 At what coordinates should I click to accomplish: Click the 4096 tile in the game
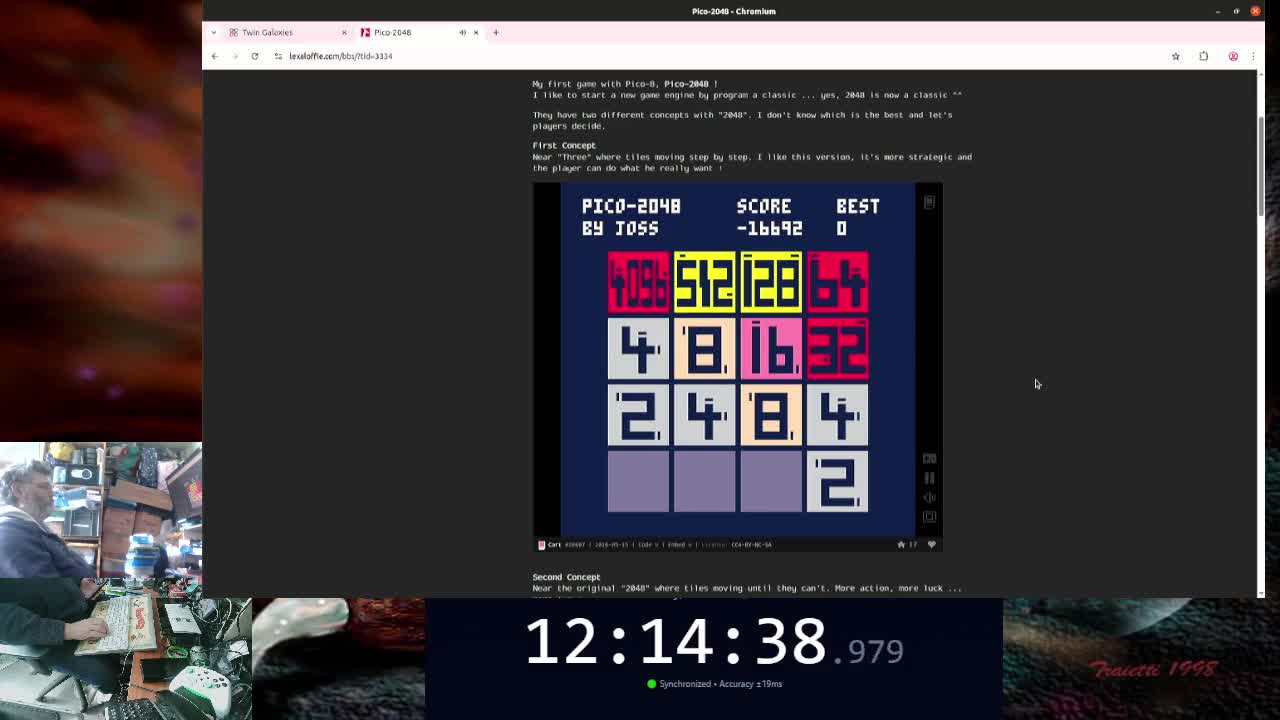click(x=638, y=282)
